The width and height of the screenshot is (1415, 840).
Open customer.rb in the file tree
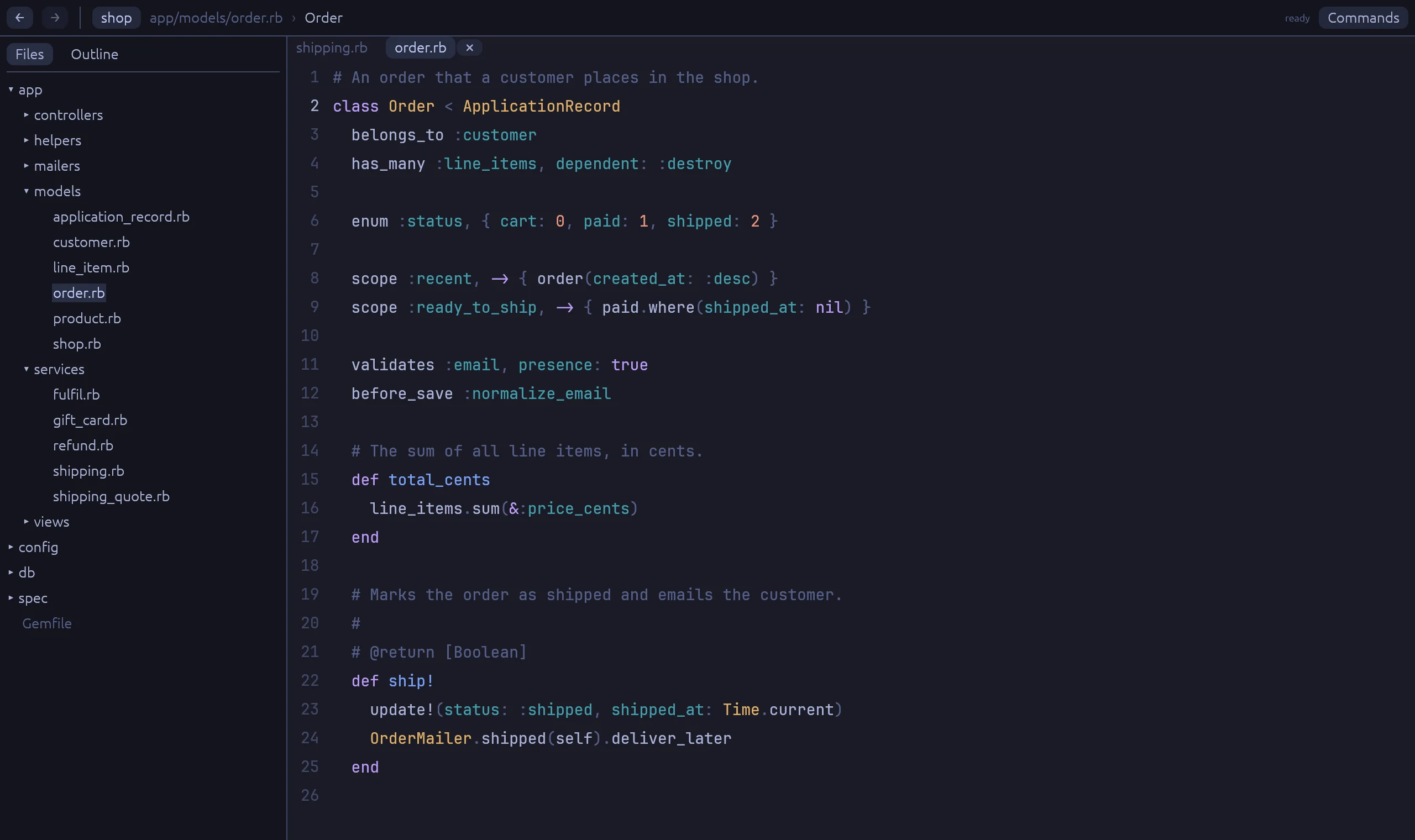coord(91,242)
